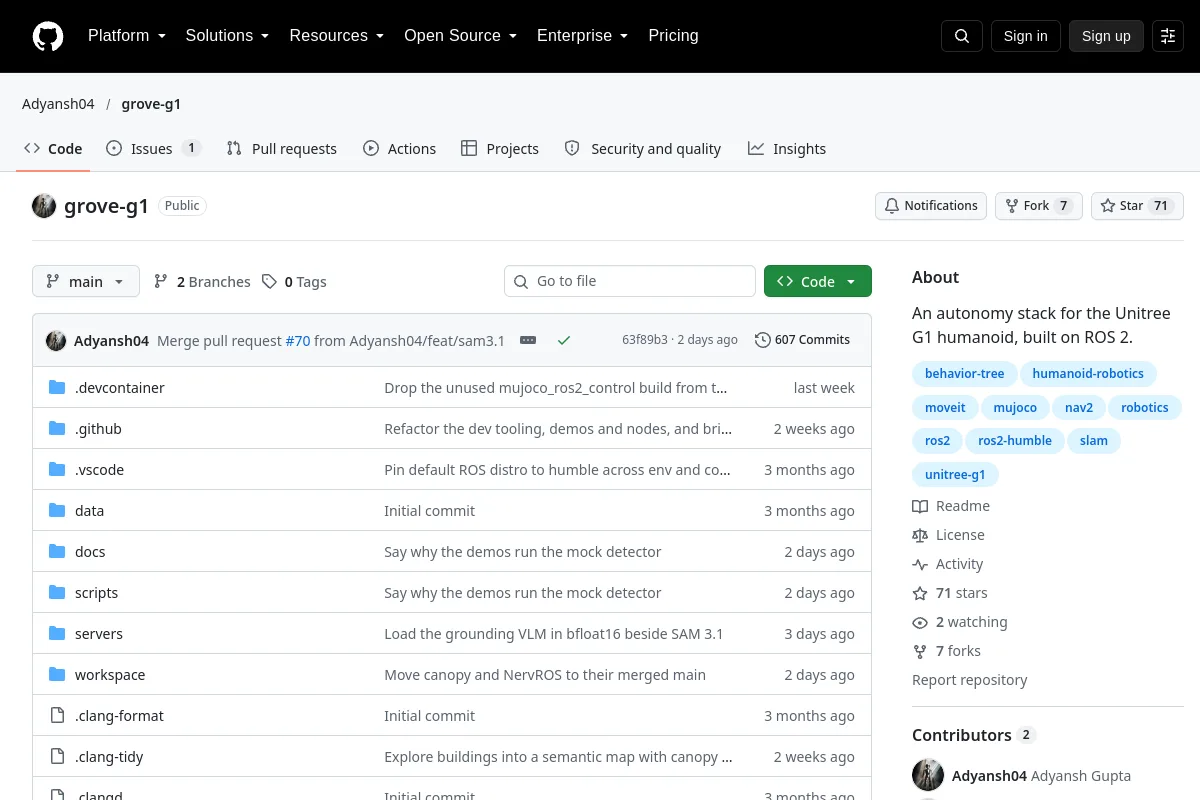Click the scripts folder icon

57,593
